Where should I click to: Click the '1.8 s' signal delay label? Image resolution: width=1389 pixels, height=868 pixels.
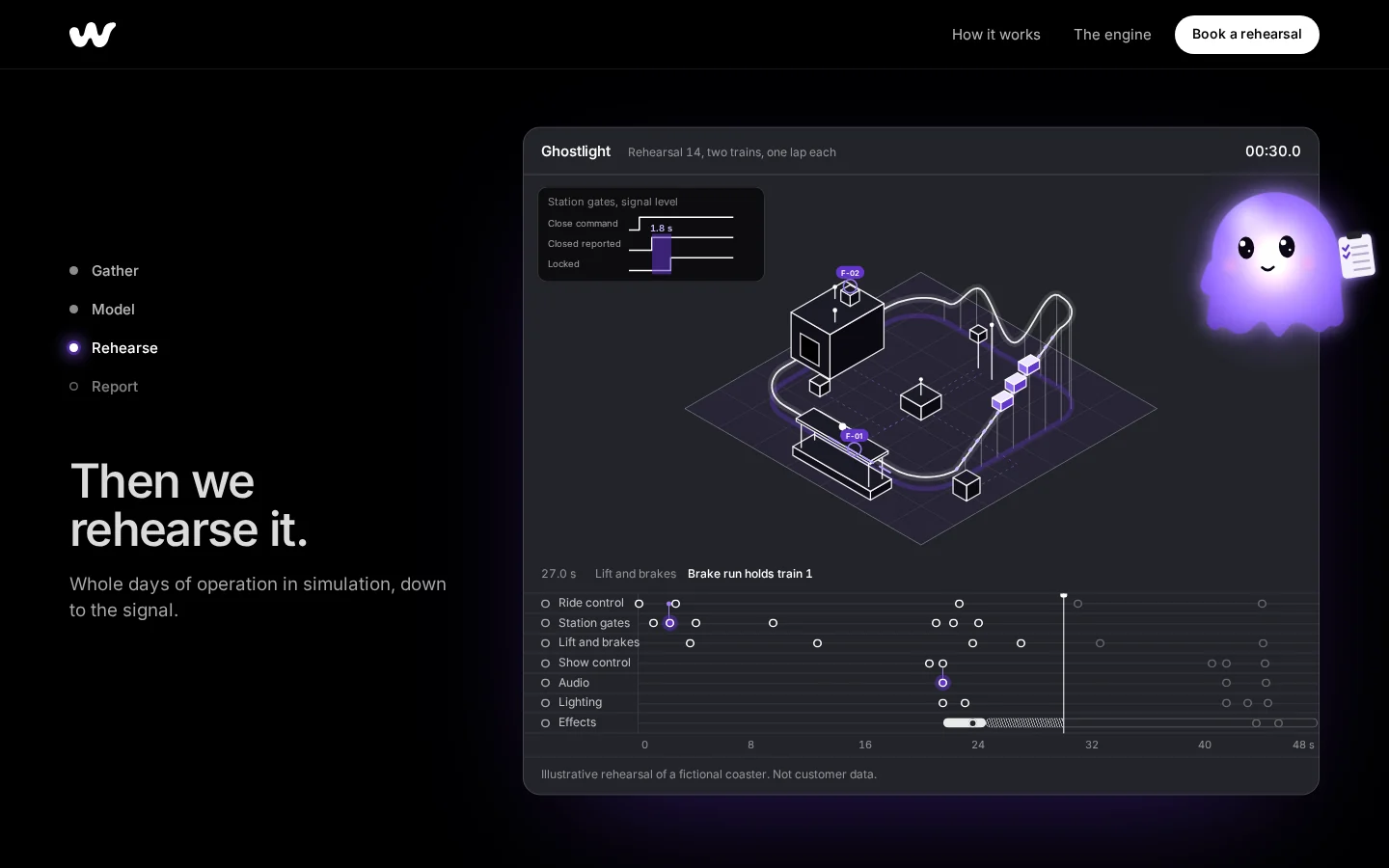[662, 229]
